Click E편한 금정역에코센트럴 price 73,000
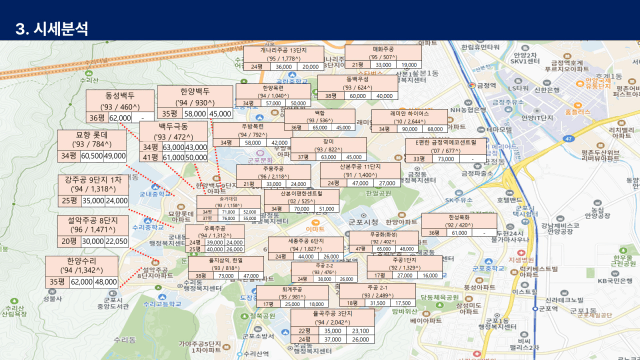Image resolution: width=640 pixels, height=360 pixels. pyautogui.click(x=446, y=159)
